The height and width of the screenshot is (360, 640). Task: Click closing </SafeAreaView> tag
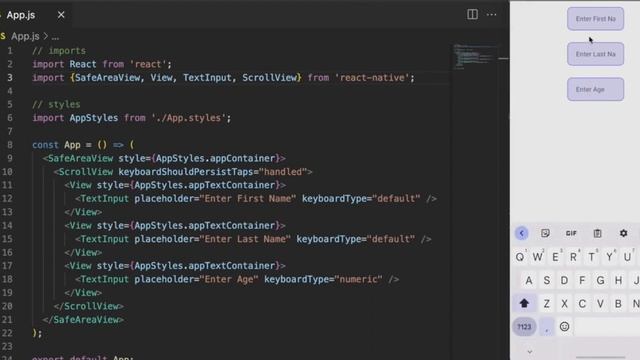83,320
